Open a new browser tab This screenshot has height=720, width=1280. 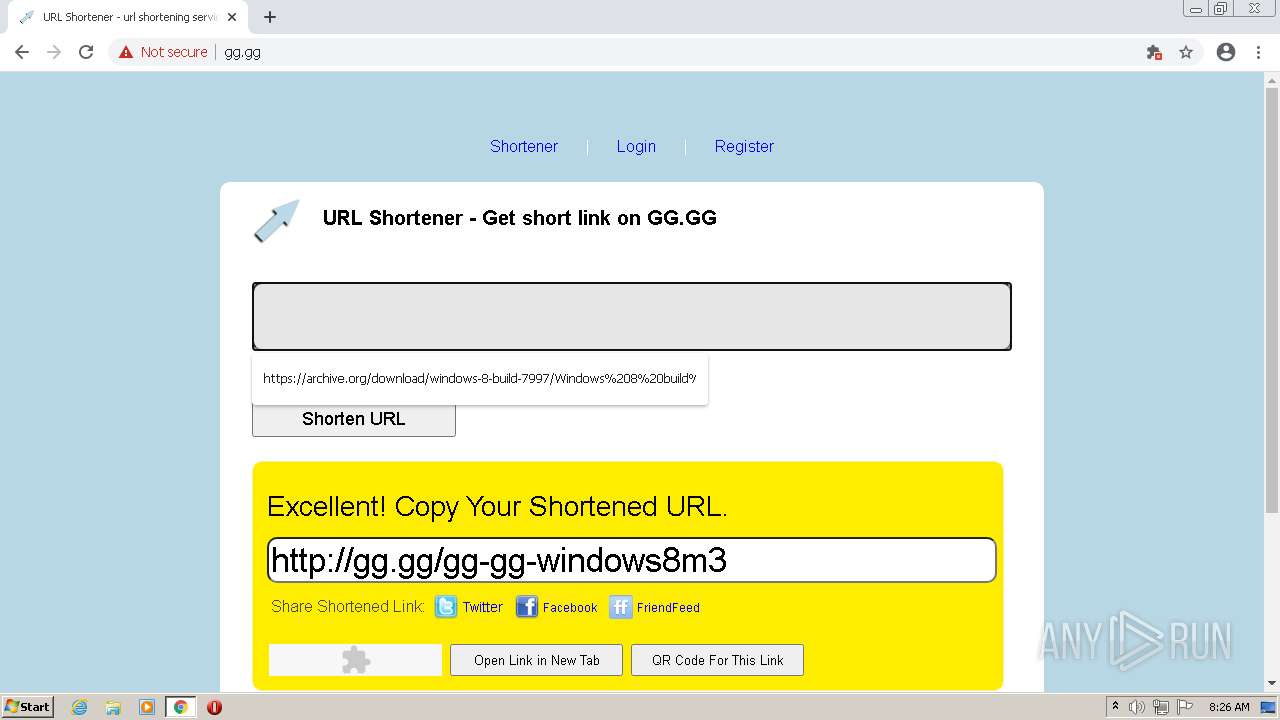tap(270, 17)
